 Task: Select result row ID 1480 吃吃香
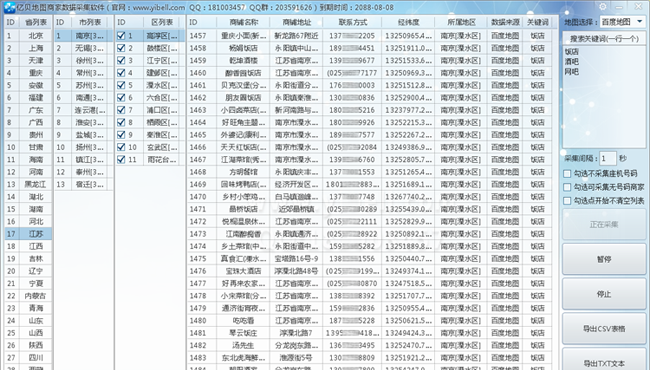point(369,321)
